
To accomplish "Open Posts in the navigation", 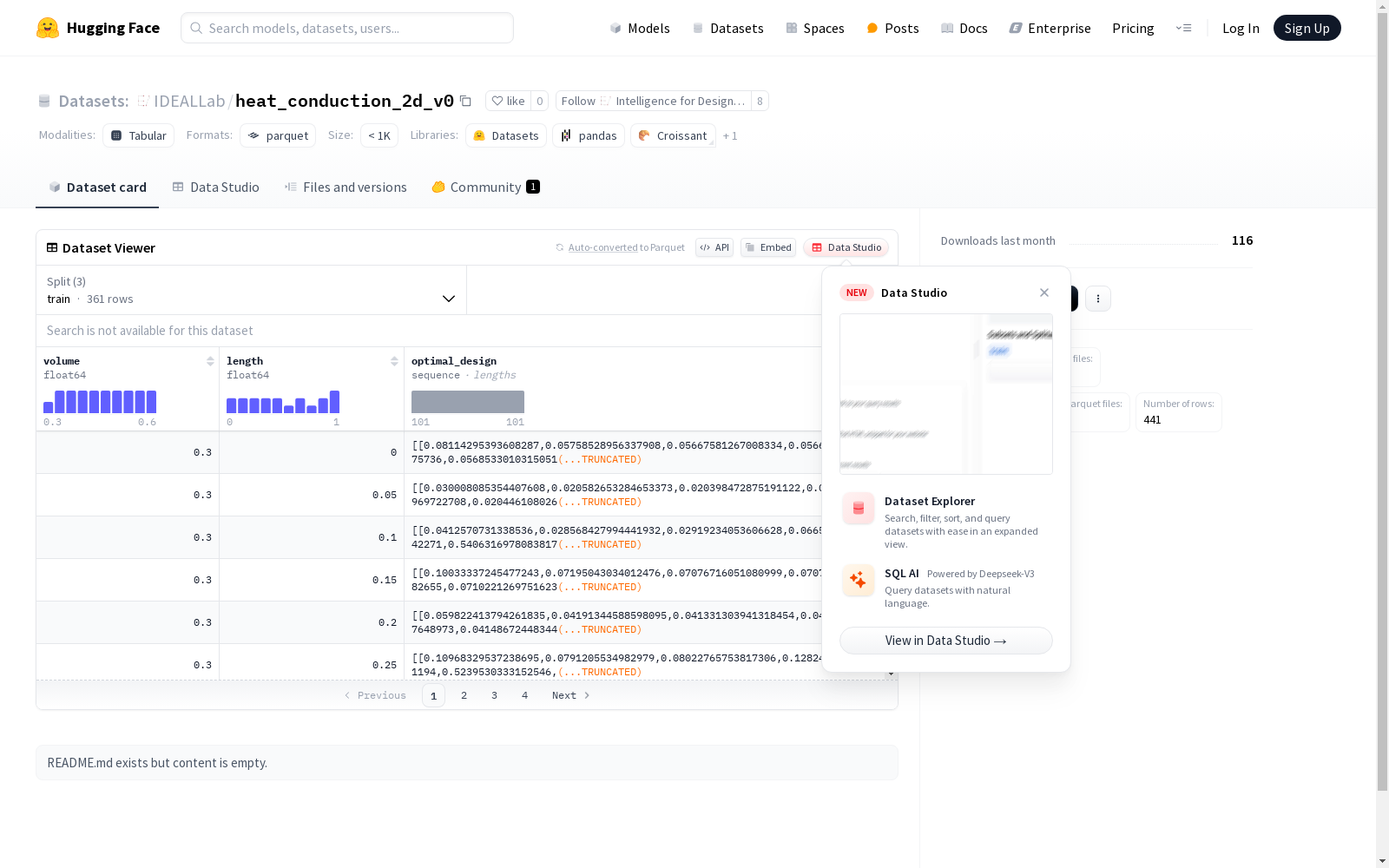I will pos(892,28).
